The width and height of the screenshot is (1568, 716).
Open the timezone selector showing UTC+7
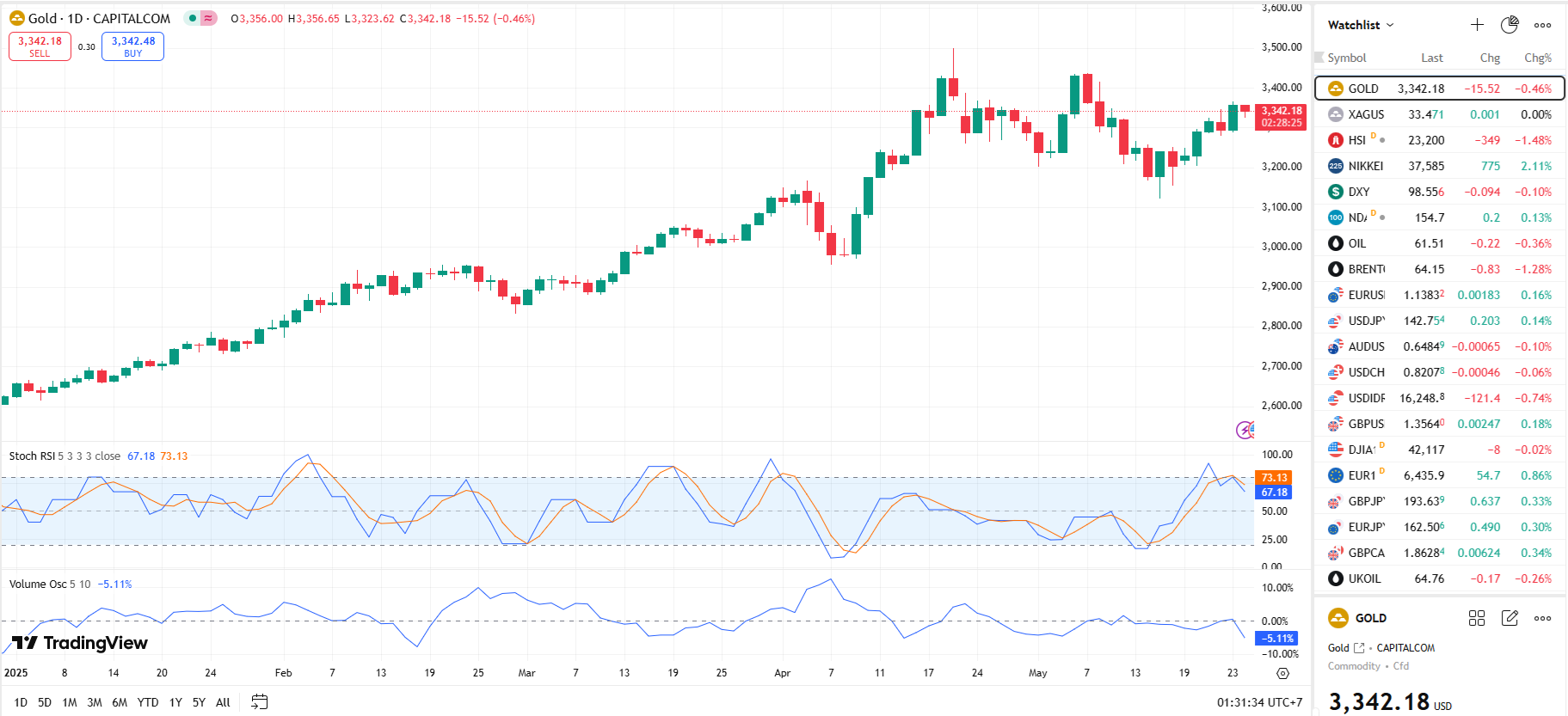click(x=1259, y=702)
